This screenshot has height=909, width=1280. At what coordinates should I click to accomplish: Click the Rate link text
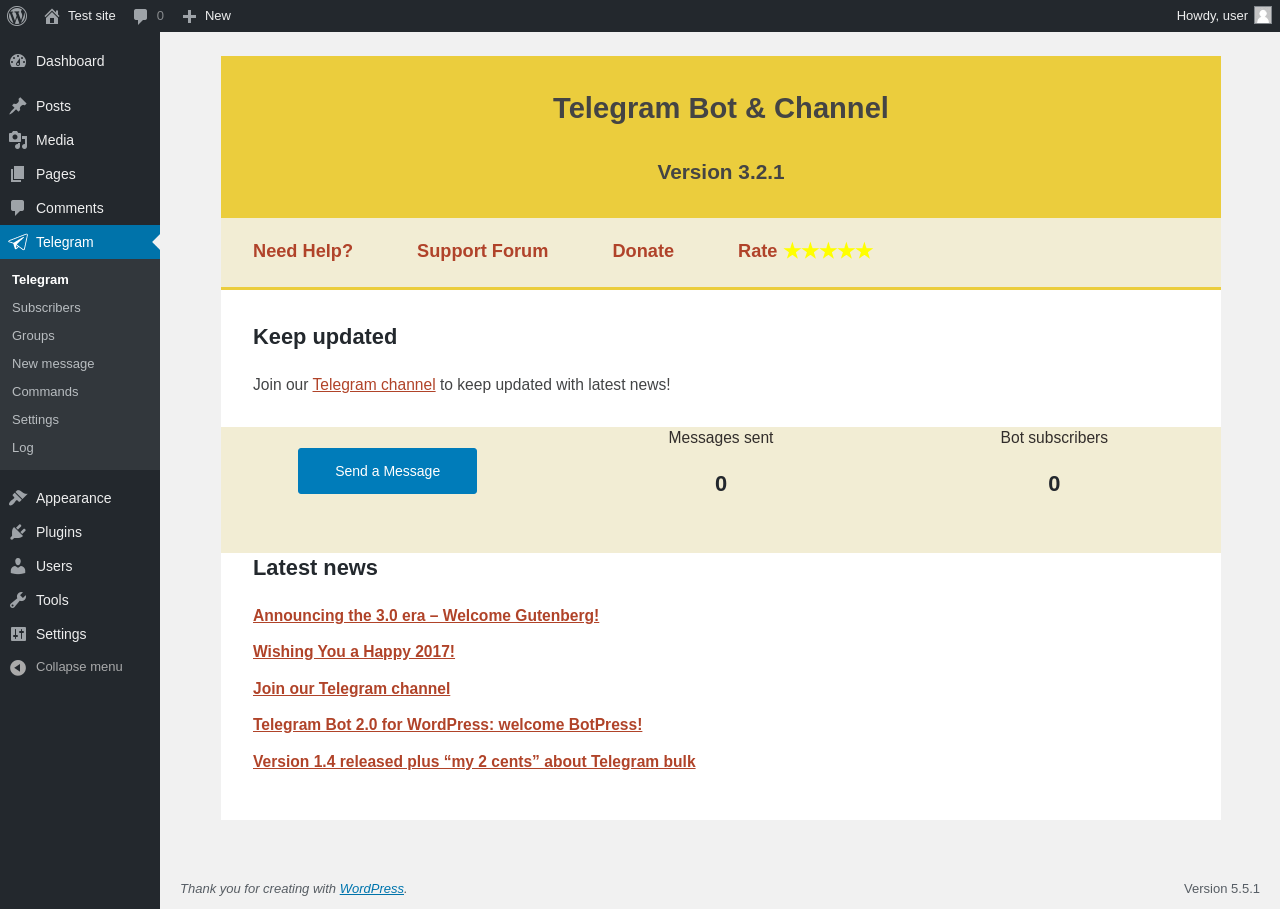coord(757,251)
